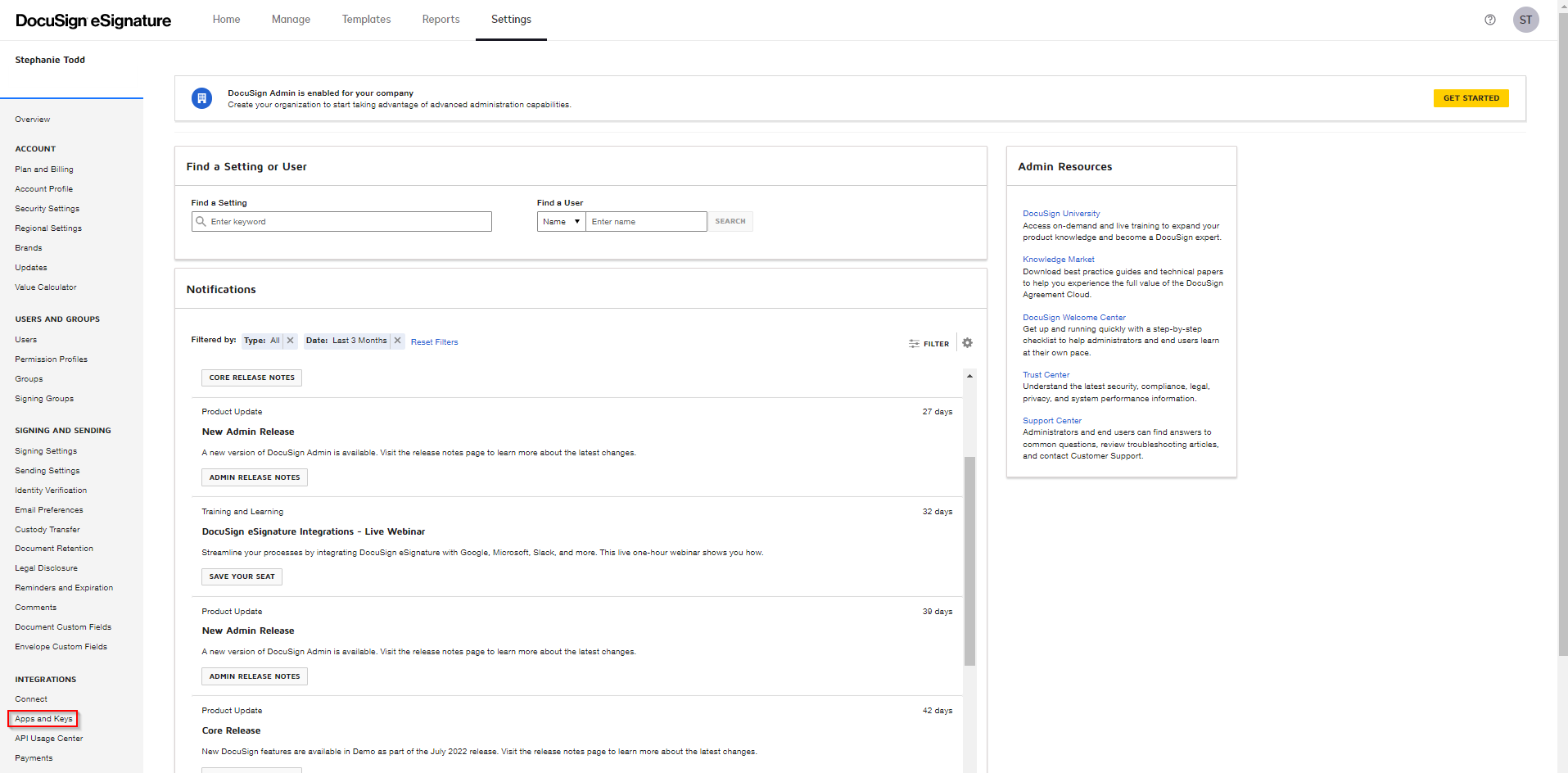Select the Settings tab
This screenshot has height=773, width=1568.
pyautogui.click(x=511, y=20)
